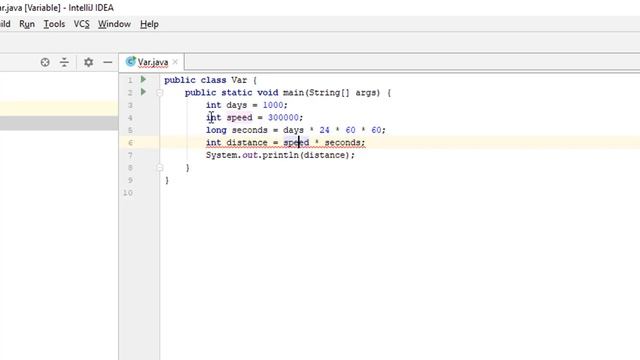Open the Window menu

(114, 24)
